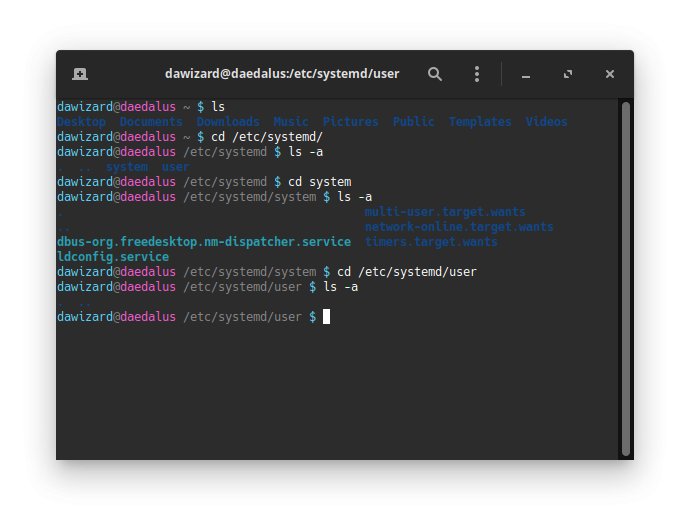Image resolution: width=690 pixels, height=522 pixels.
Task: Click the dbus-org.freedesktop.nm-dispatcher.service file name
Action: [x=204, y=242]
